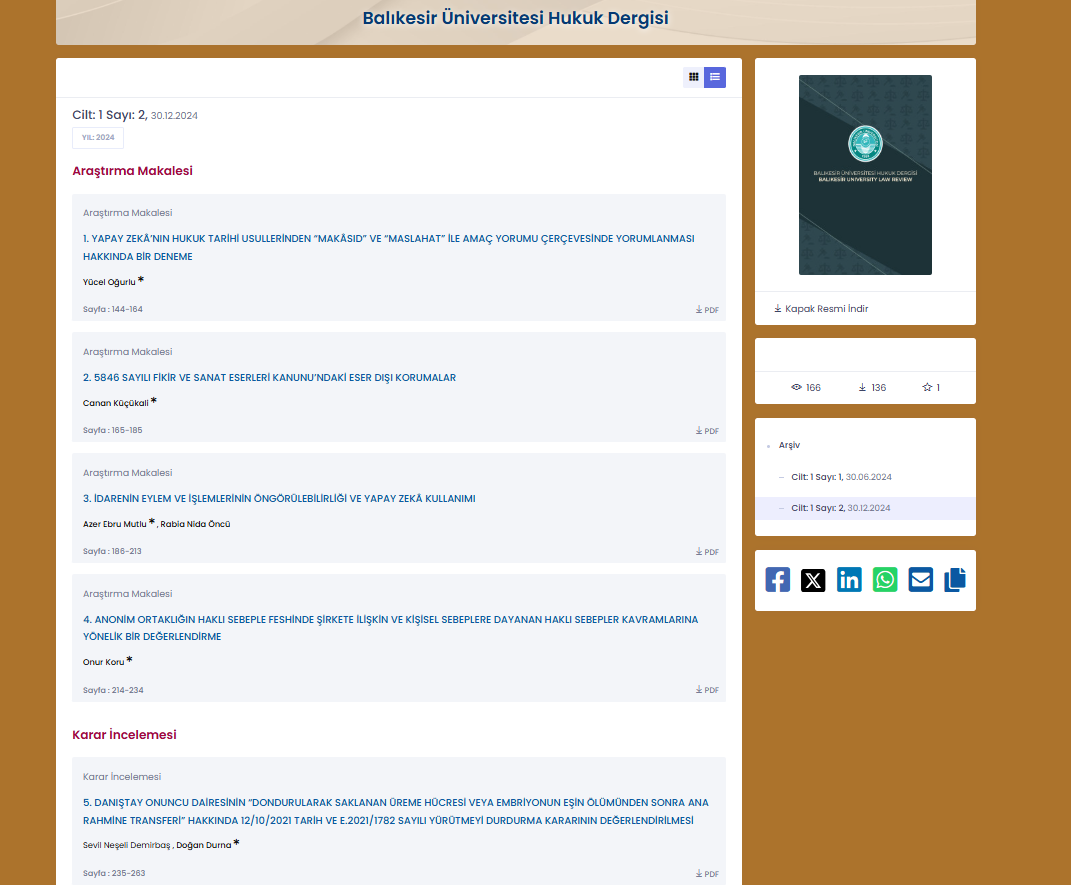Share issue on Facebook
This screenshot has width=1071, height=885.
pos(777,580)
